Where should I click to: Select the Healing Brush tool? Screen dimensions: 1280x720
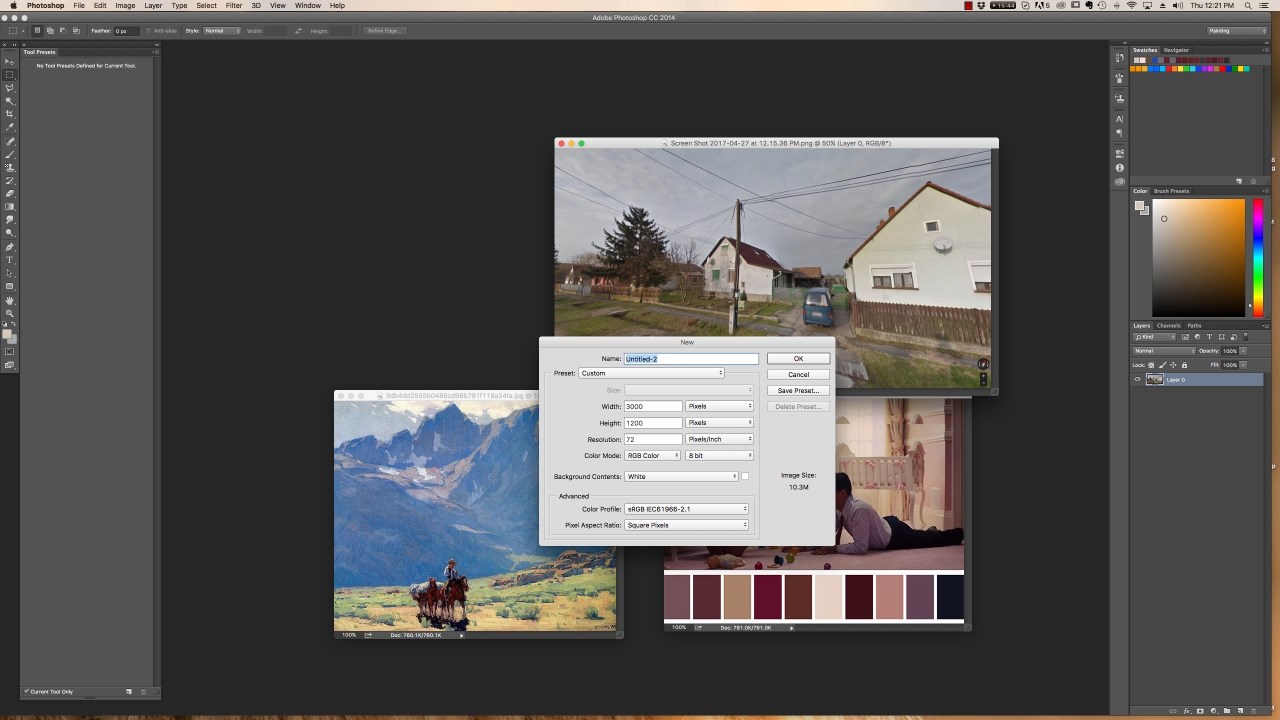click(10, 142)
